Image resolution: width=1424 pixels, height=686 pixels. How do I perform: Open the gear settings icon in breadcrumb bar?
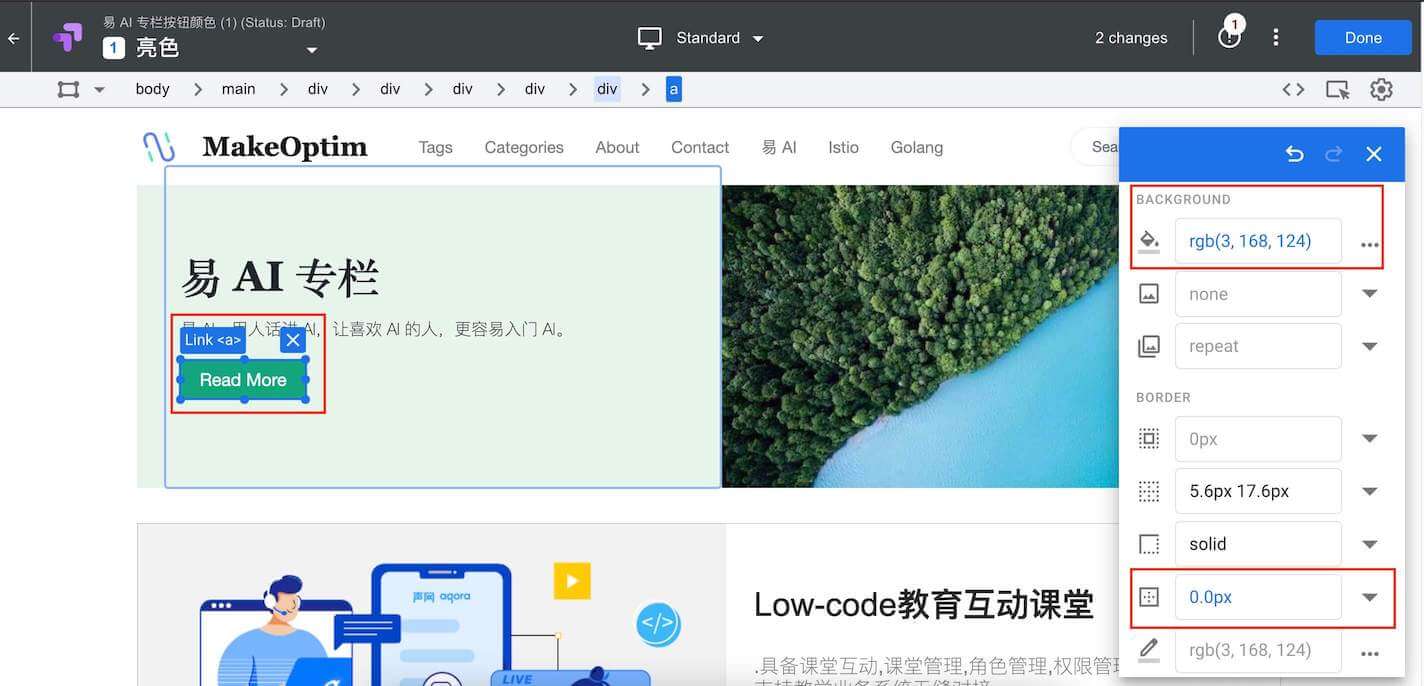coord(1381,89)
